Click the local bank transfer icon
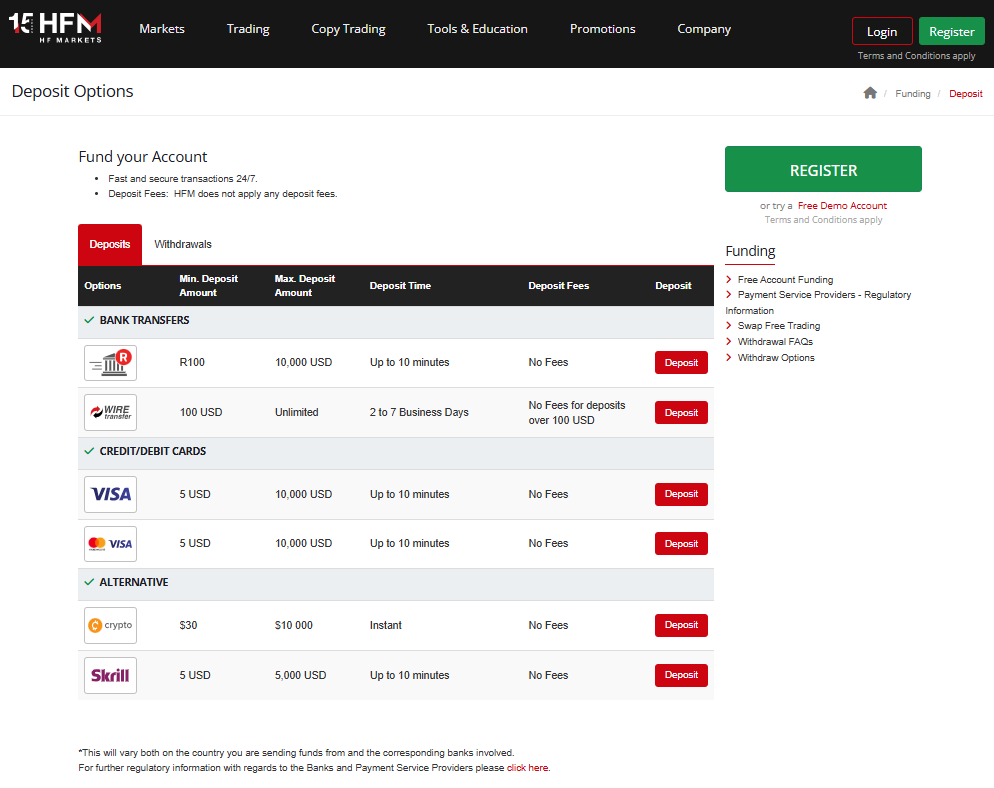This screenshot has height=788, width=994. point(110,363)
